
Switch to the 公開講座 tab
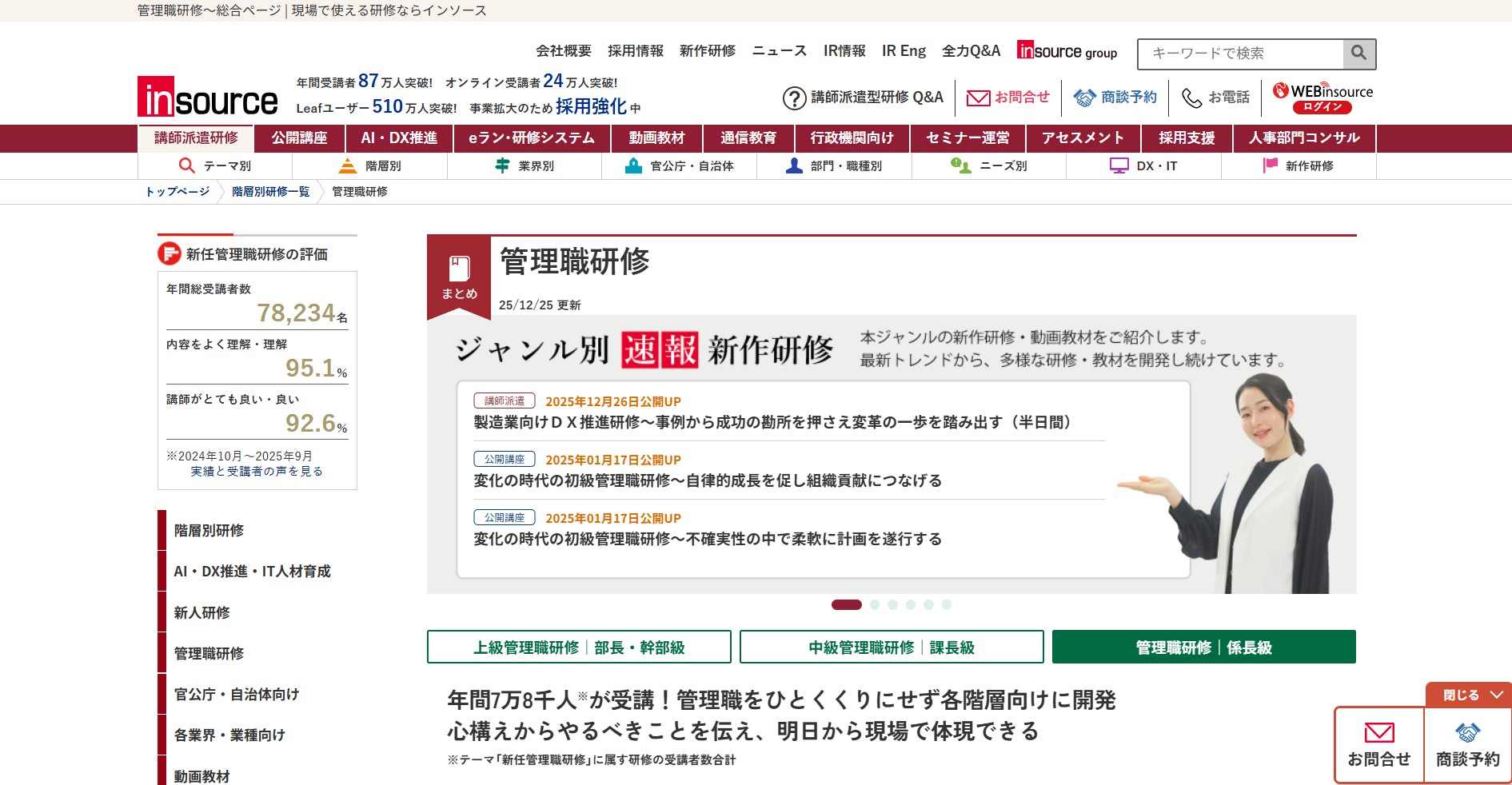[x=301, y=137]
